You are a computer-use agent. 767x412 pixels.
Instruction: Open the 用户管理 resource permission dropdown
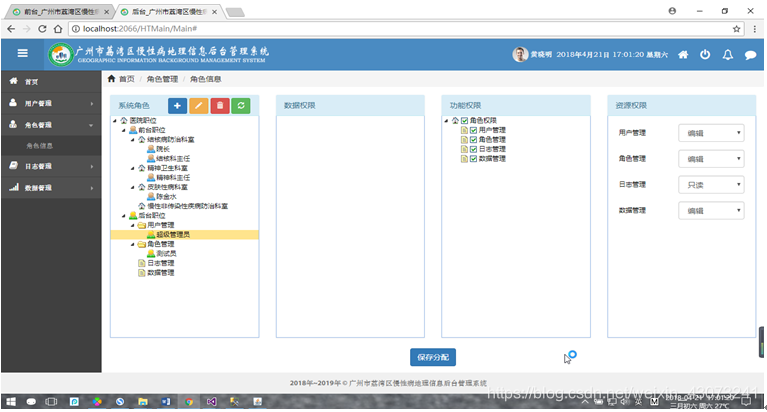(711, 133)
